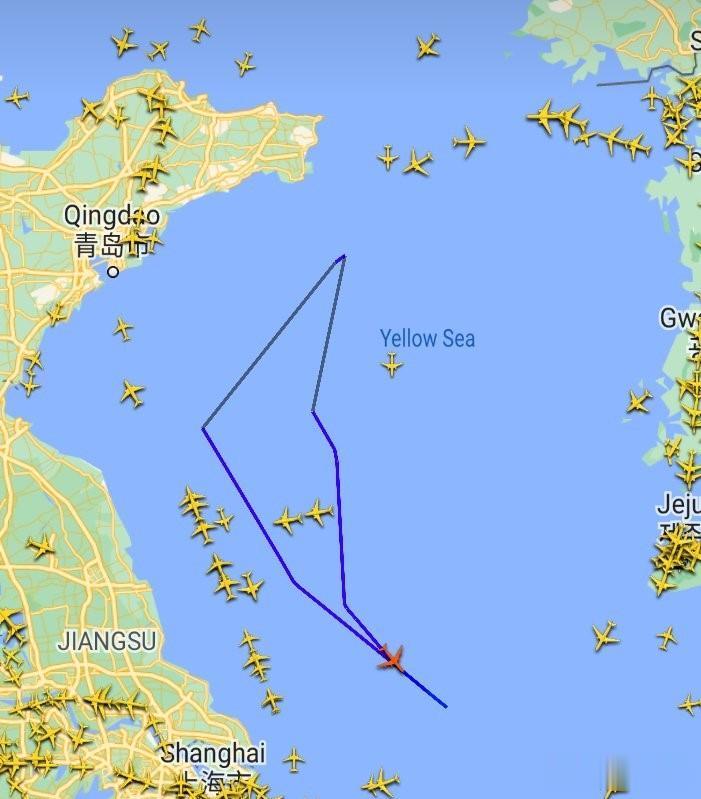Click the Jeju label on the right edge
Viewport: 701px width, 799px height.
click(678, 504)
